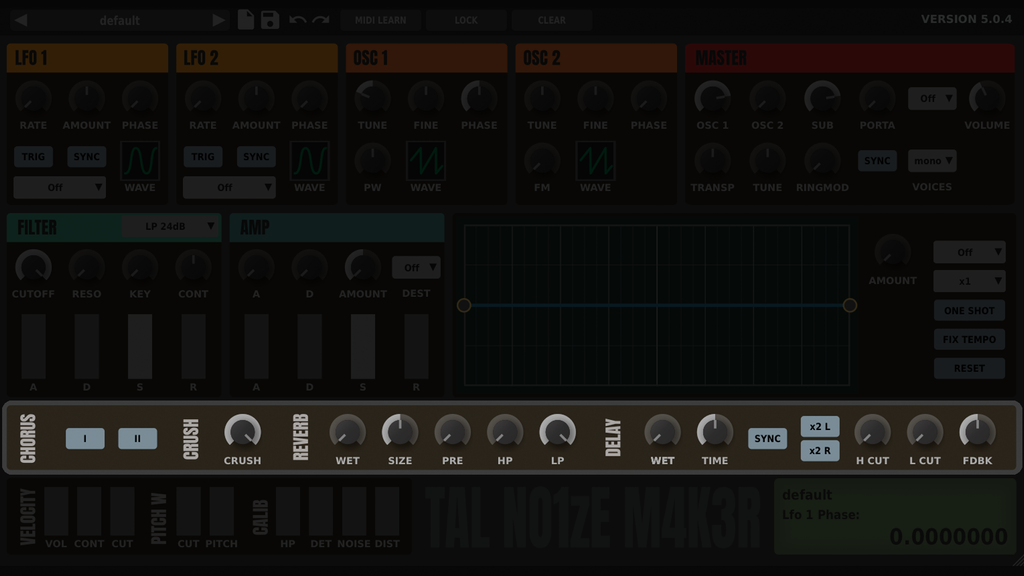Image resolution: width=1024 pixels, height=576 pixels.
Task: Select the LOCK option in the top bar
Action: (x=466, y=19)
